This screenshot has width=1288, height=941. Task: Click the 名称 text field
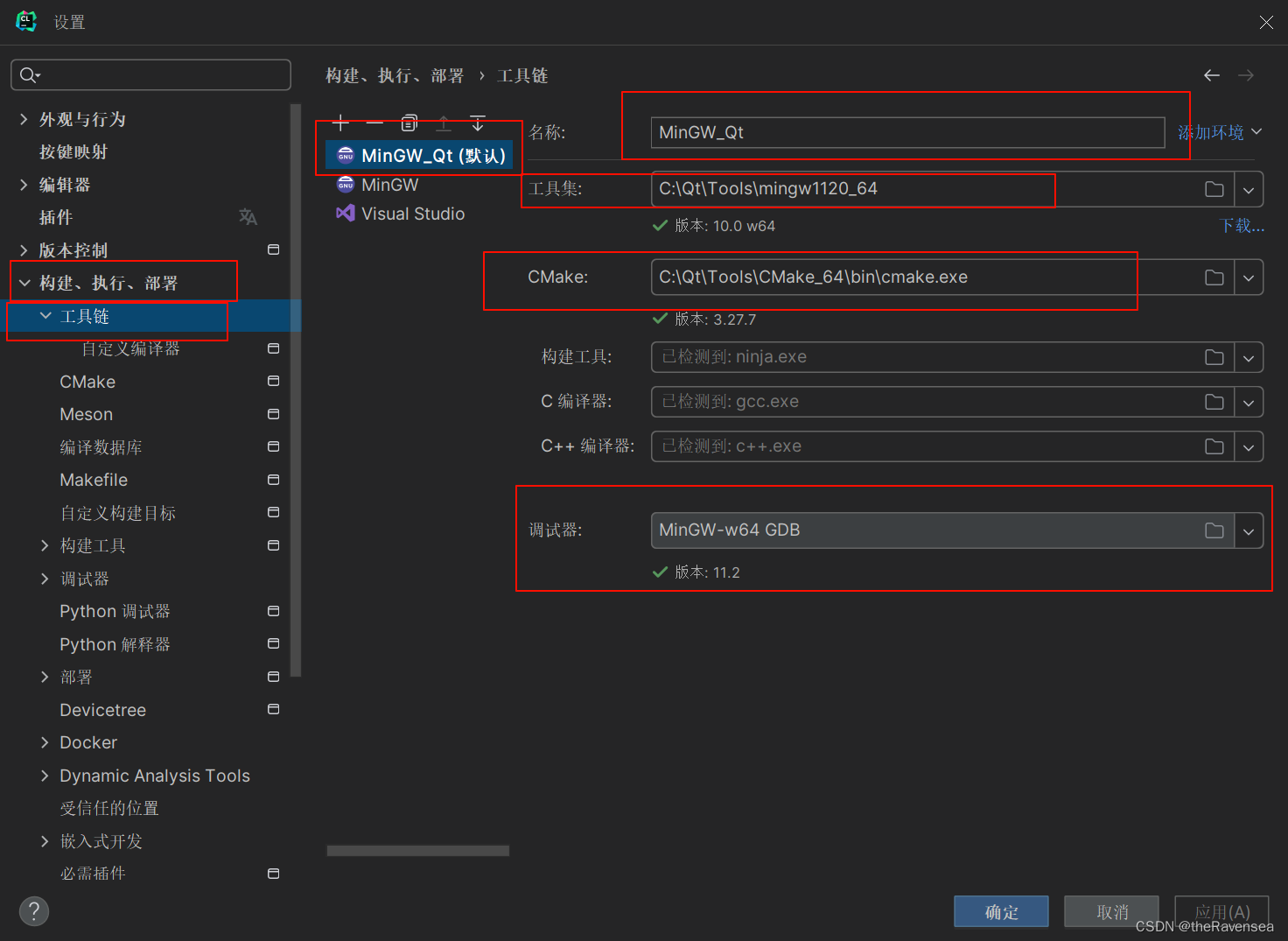[x=907, y=132]
